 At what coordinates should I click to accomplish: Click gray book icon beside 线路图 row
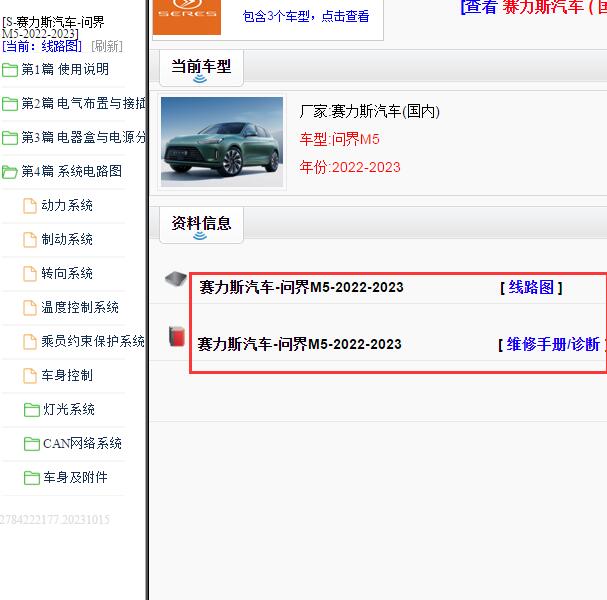click(x=176, y=278)
